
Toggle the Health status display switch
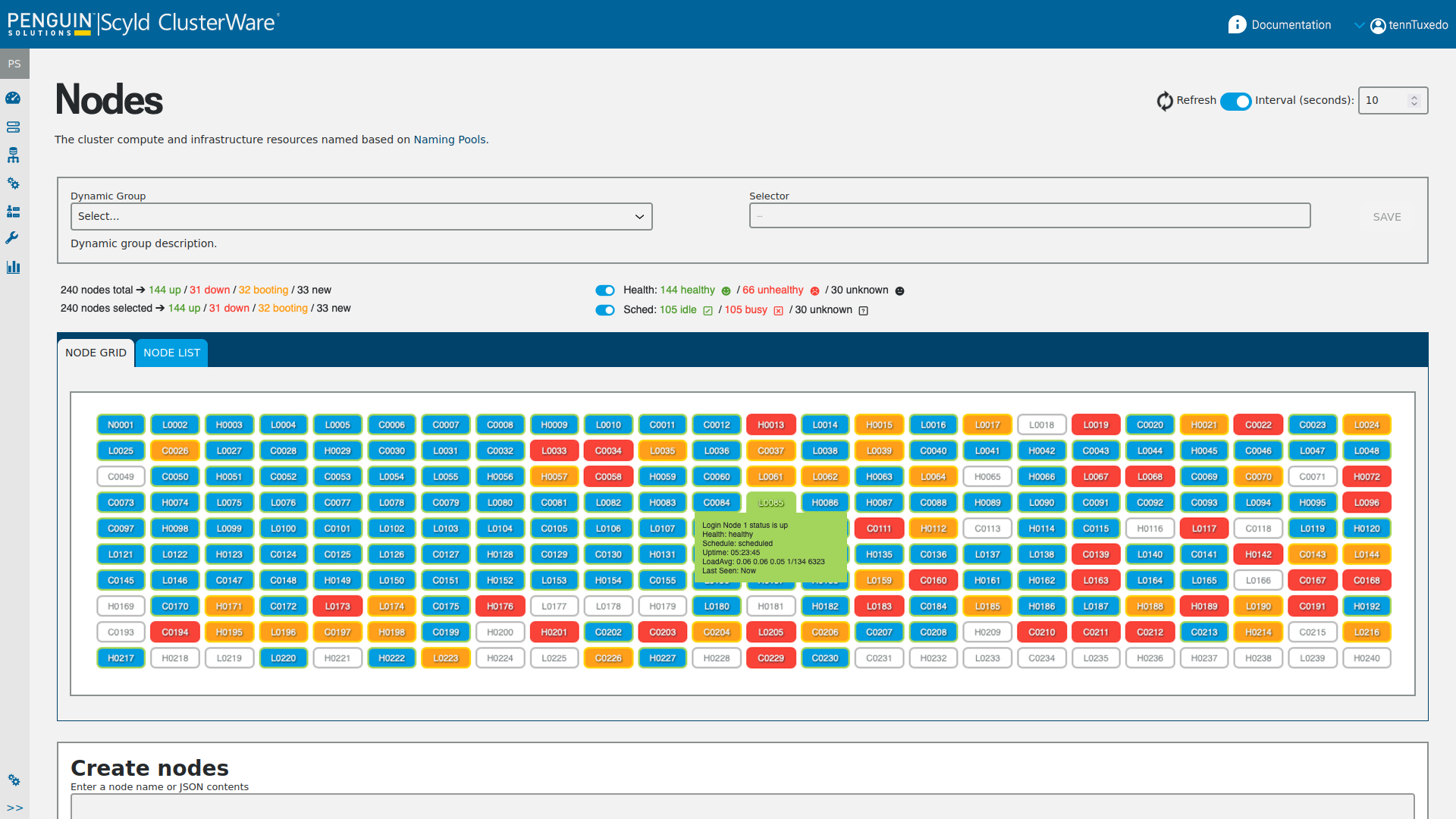[x=605, y=290]
